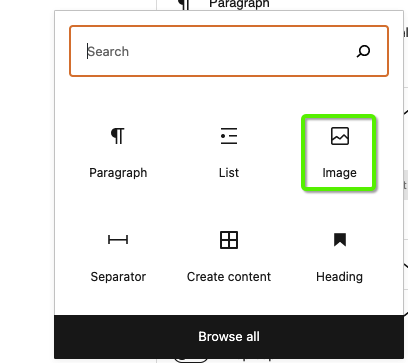Click the Image text label
This screenshot has height=363, width=408.
pyautogui.click(x=339, y=173)
